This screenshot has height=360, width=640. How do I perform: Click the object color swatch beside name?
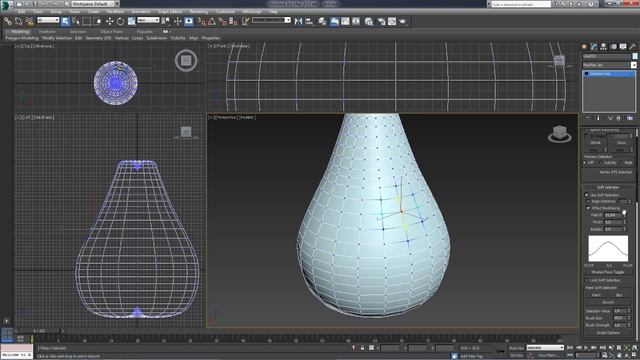tap(635, 56)
